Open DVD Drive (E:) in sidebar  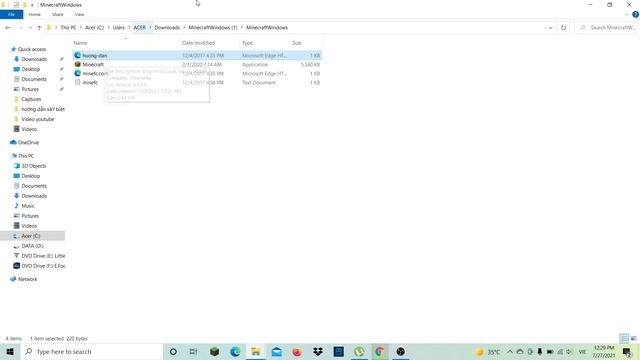43,256
